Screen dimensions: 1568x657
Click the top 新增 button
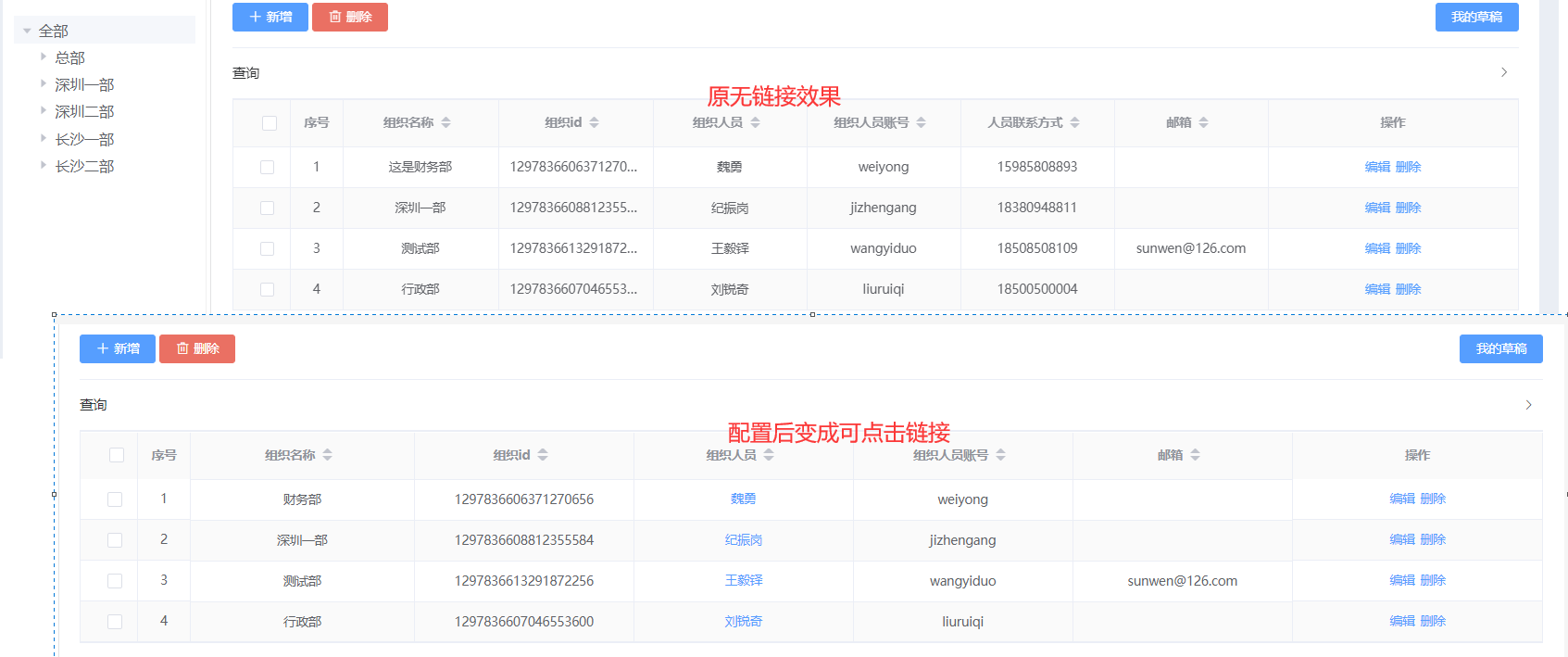[270, 17]
